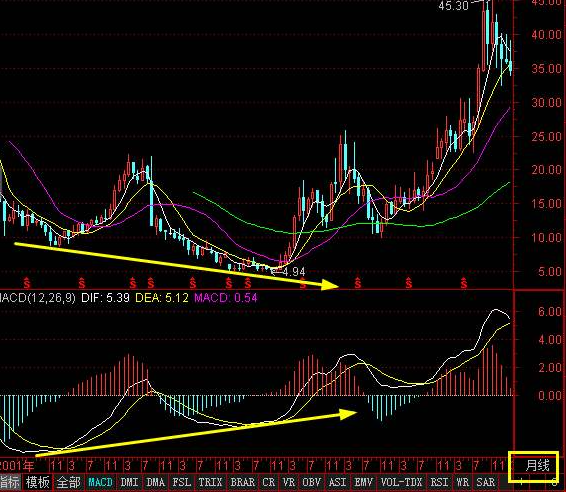The width and height of the screenshot is (566, 493).
Task: Click the 全部 all-indicators button
Action: (69, 482)
